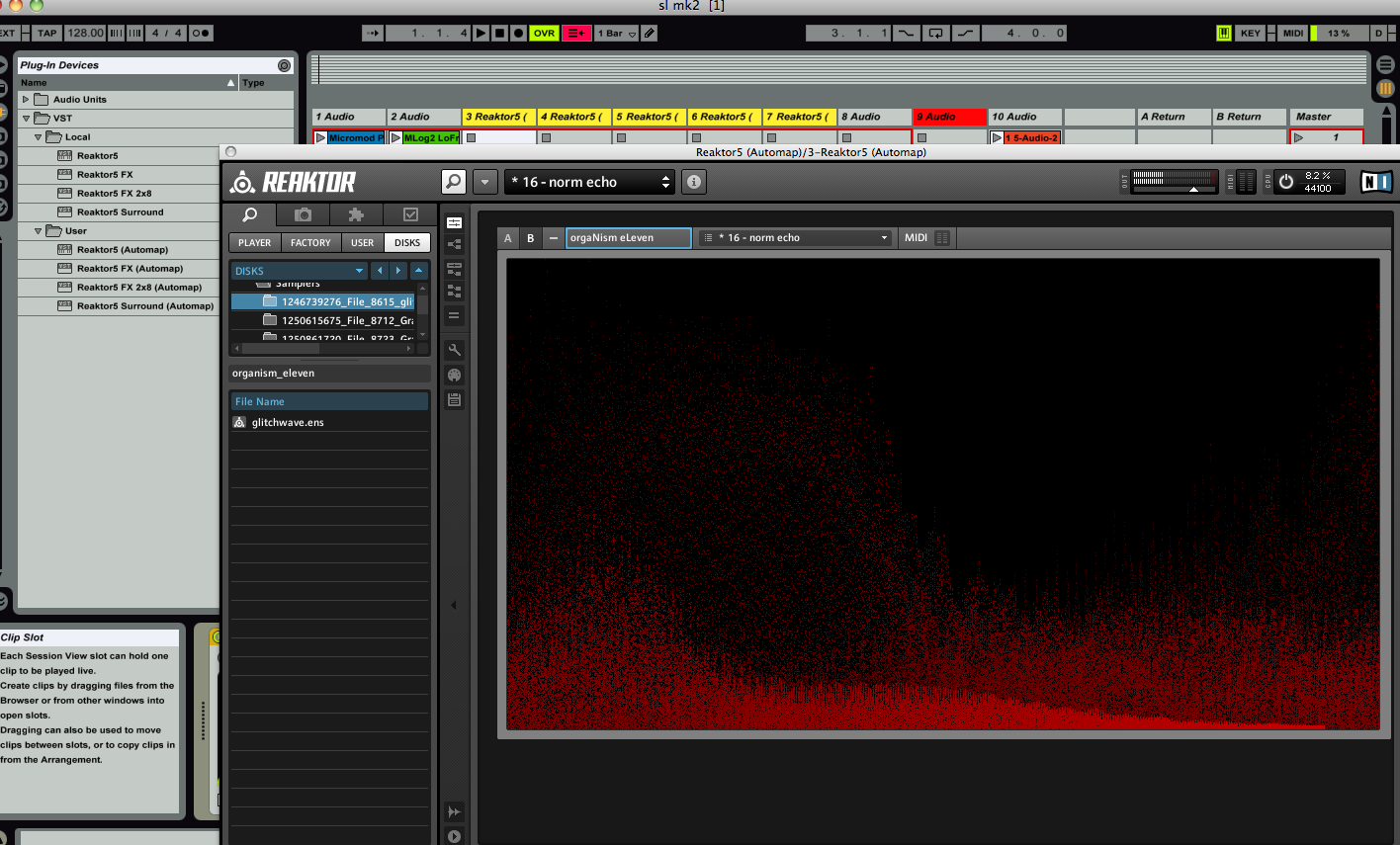1400x845 pixels.
Task: Click the MIDI label on instrument header
Action: click(916, 238)
